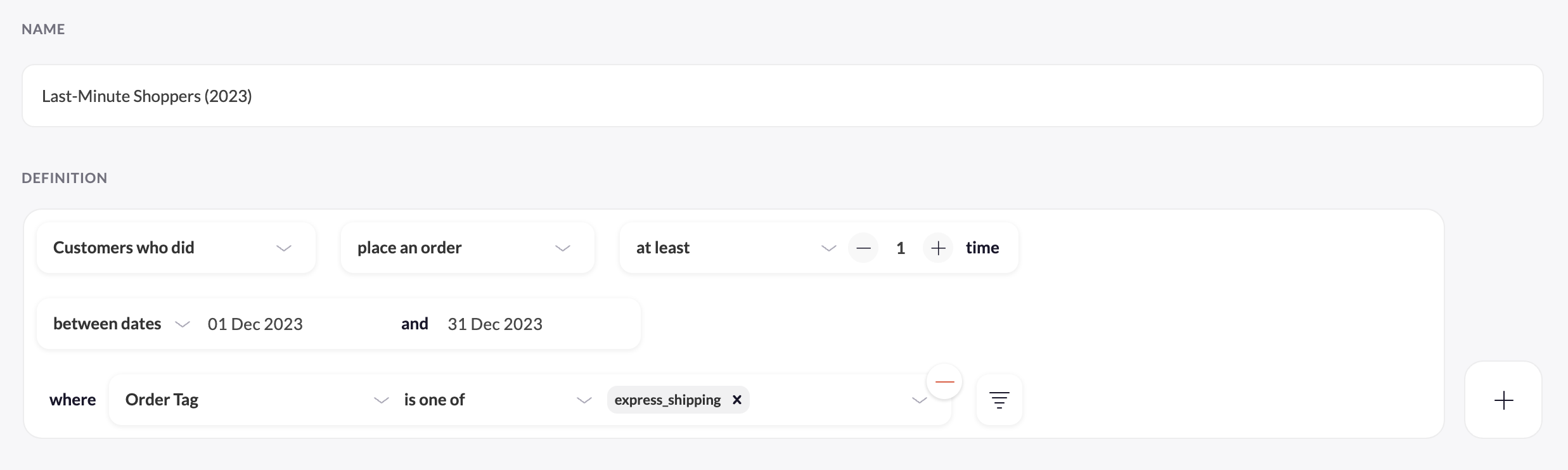1568x470 pixels.
Task: Expand the tag values dropdown chevron
Action: pos(919,400)
